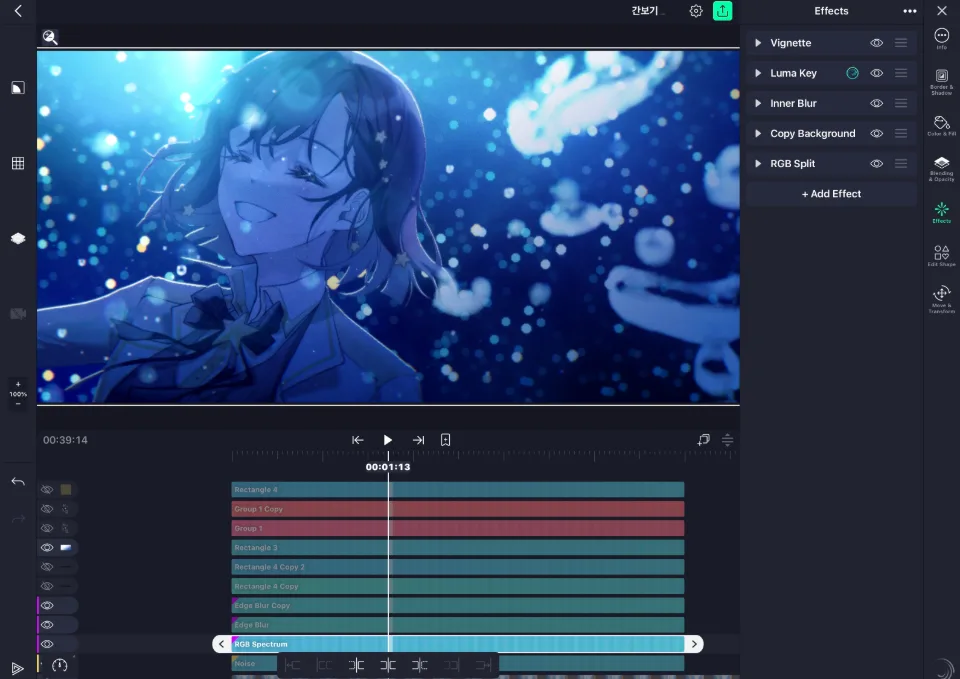Hide the Edge Blur Copy layer

pos(47,606)
